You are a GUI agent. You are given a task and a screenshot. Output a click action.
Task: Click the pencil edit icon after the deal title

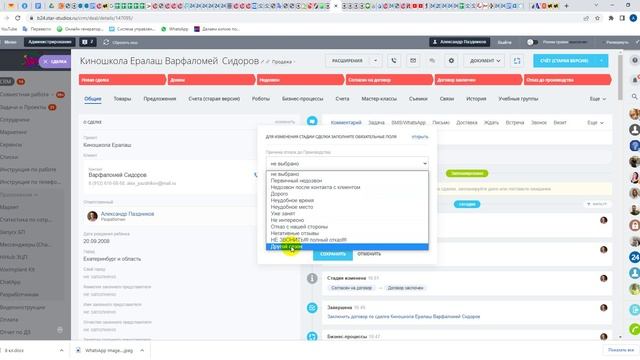263,62
